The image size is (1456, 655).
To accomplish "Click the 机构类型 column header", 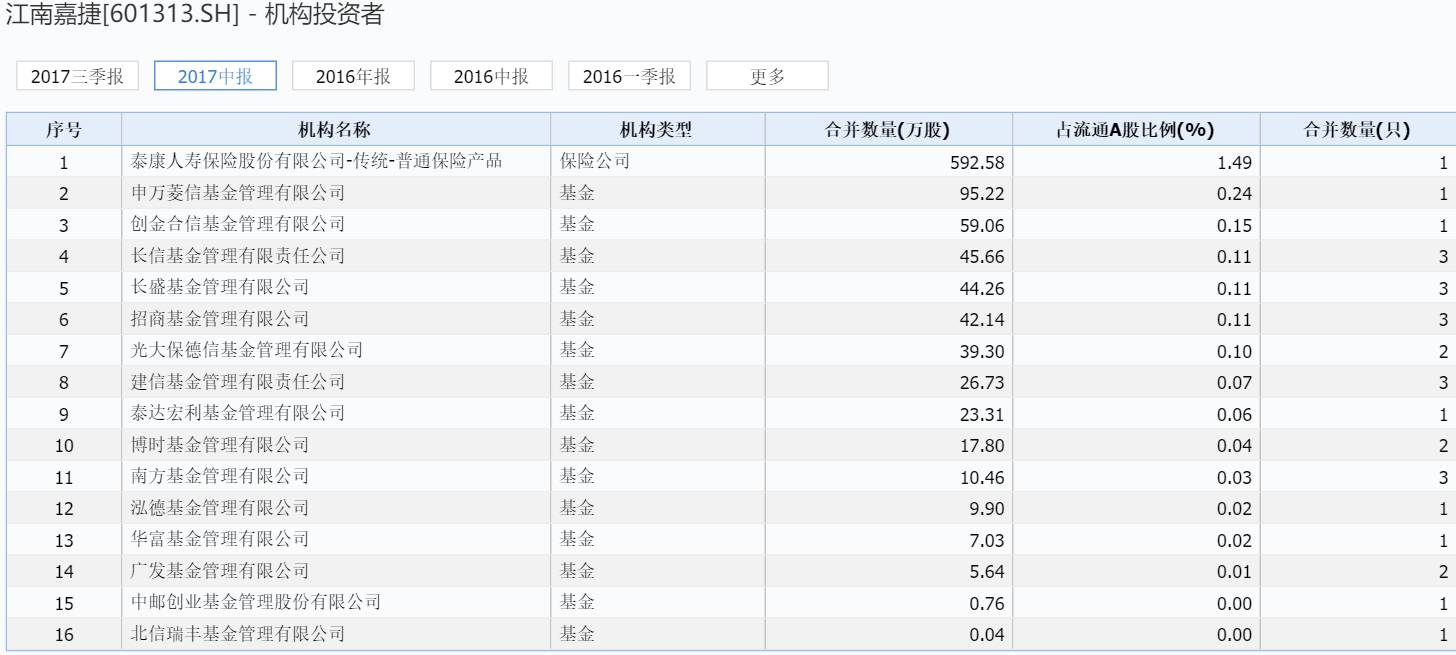I will click(657, 129).
